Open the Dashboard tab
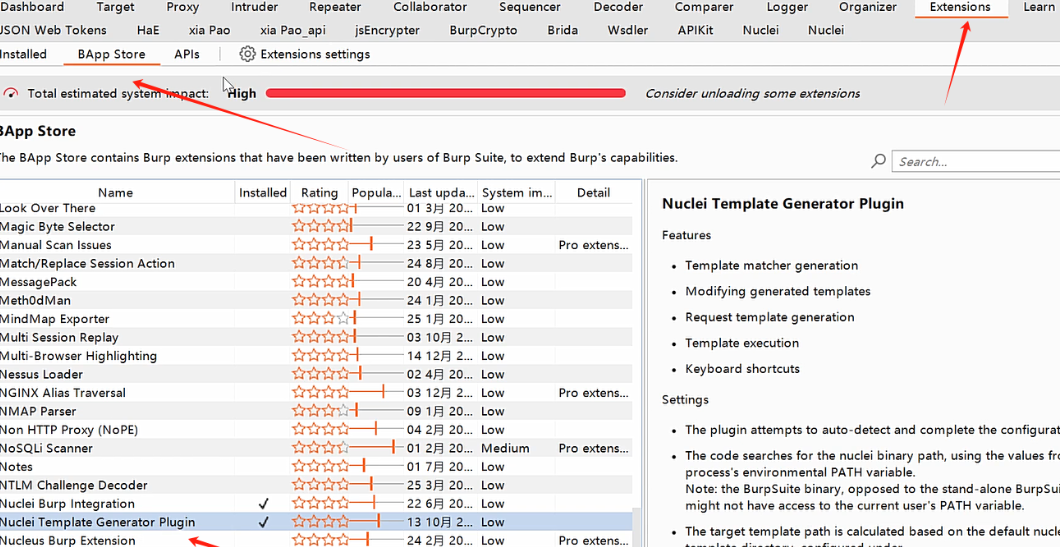The height and width of the screenshot is (547, 1062). (31, 7)
